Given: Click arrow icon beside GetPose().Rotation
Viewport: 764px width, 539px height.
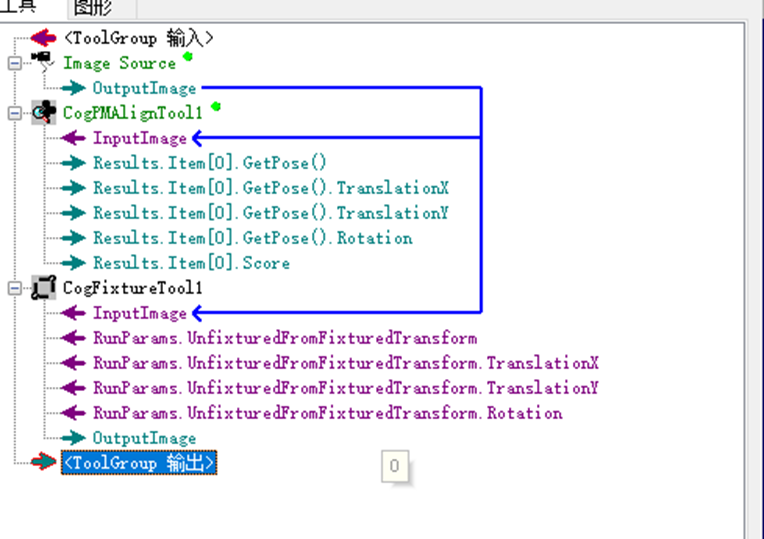Looking at the screenshot, I should (74, 238).
